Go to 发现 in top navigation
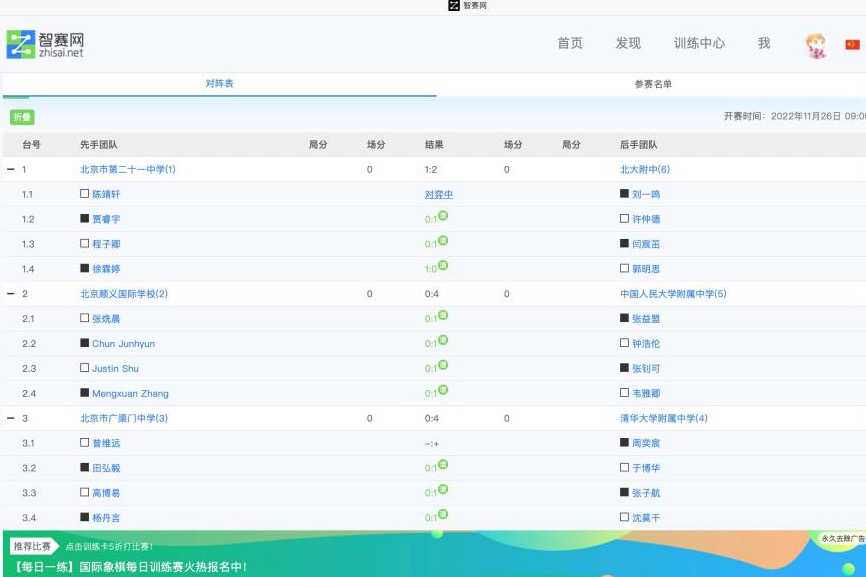Viewport: 866px width, 577px height. (x=628, y=44)
